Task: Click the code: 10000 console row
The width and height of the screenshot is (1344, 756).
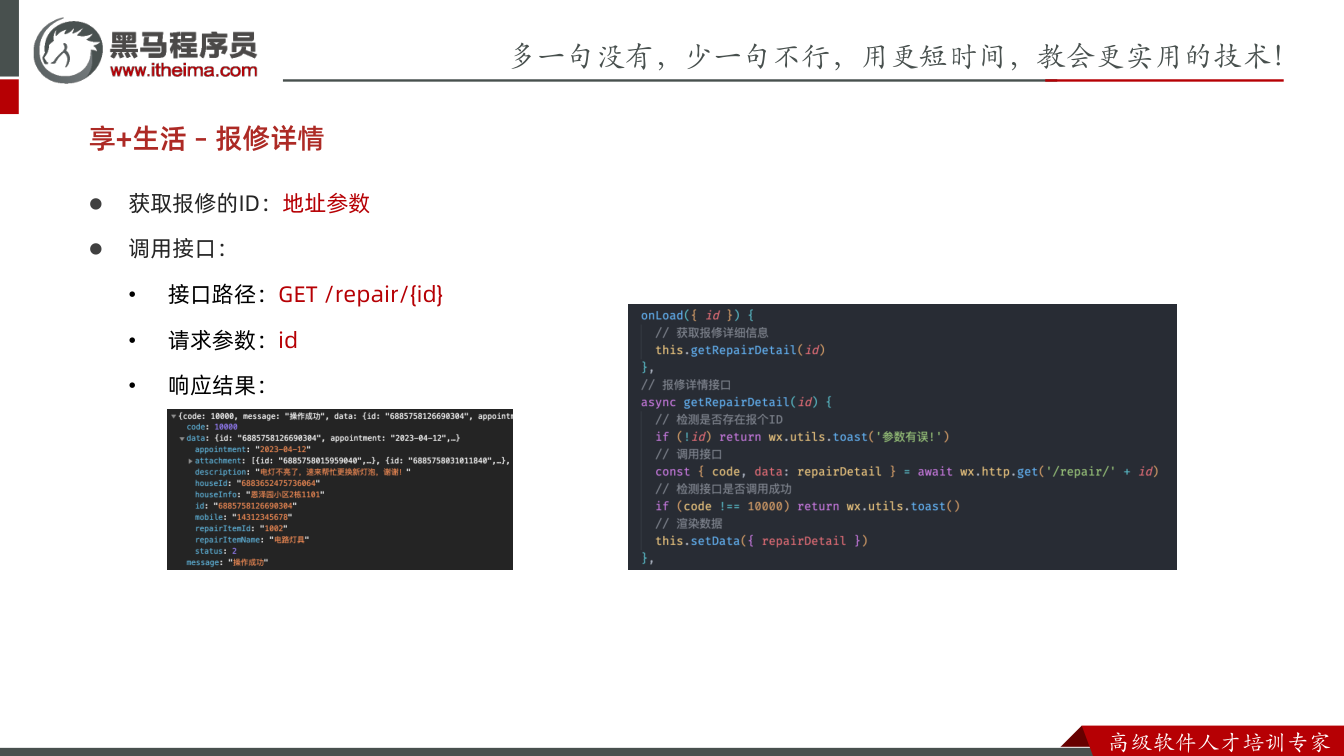Action: 212,427
